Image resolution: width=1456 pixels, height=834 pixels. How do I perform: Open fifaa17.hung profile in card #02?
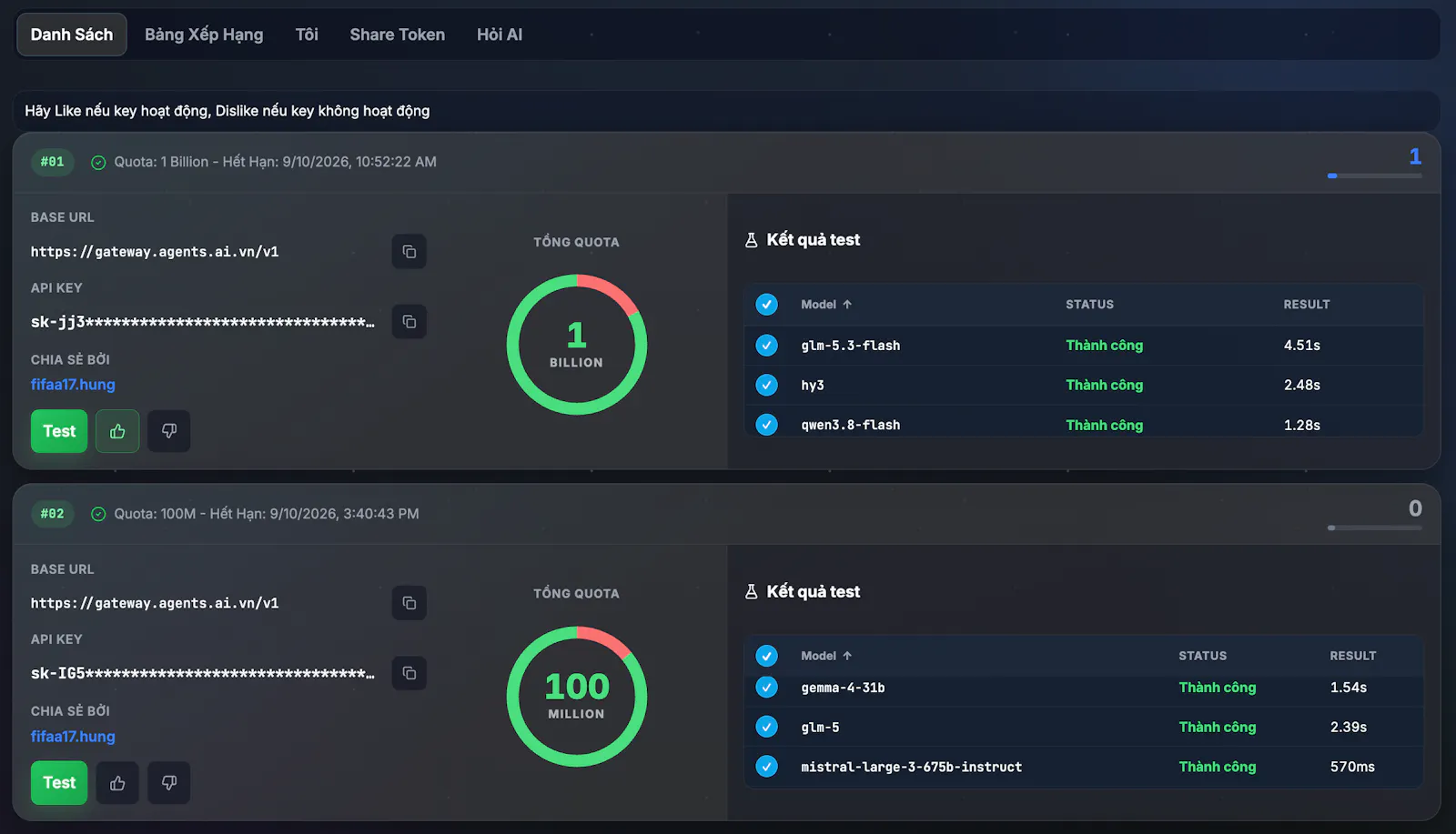pos(73,737)
